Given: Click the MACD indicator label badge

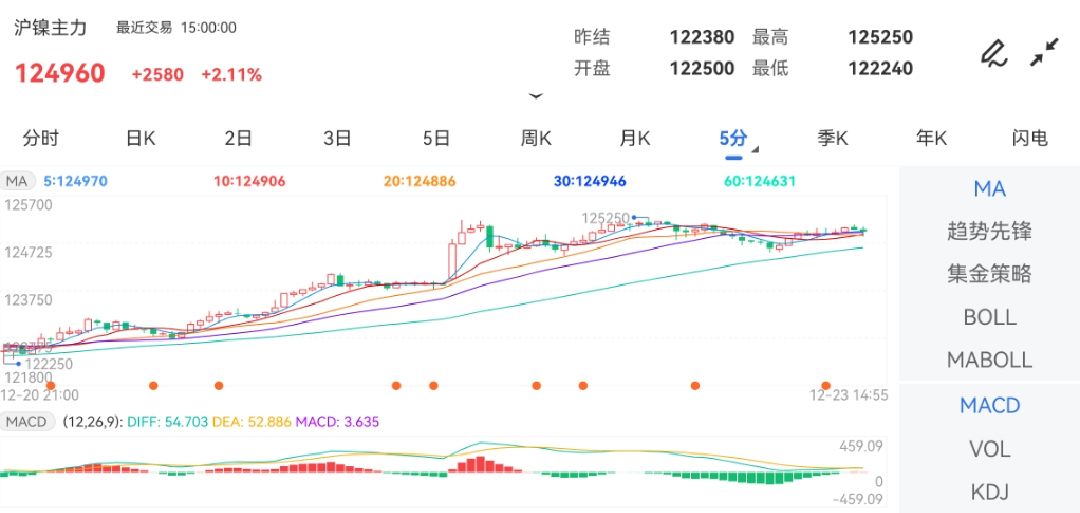Looking at the screenshot, I should (28, 421).
